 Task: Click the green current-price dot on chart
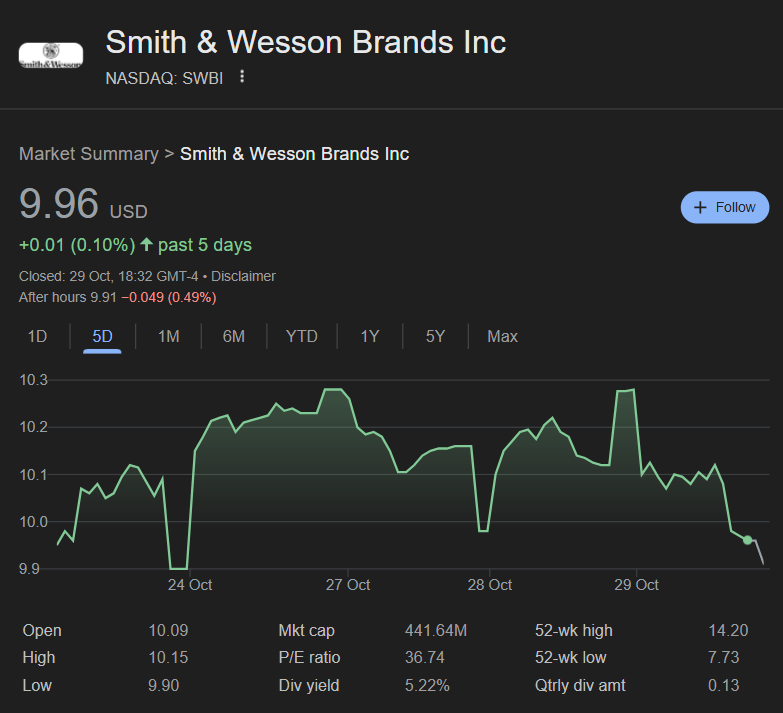(x=747, y=540)
